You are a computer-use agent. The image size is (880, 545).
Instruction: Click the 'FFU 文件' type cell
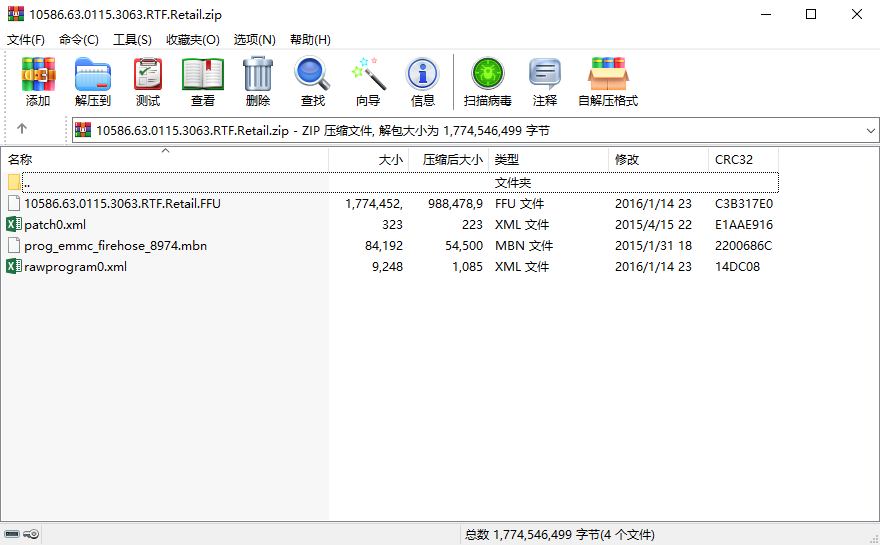pyautogui.click(x=519, y=203)
